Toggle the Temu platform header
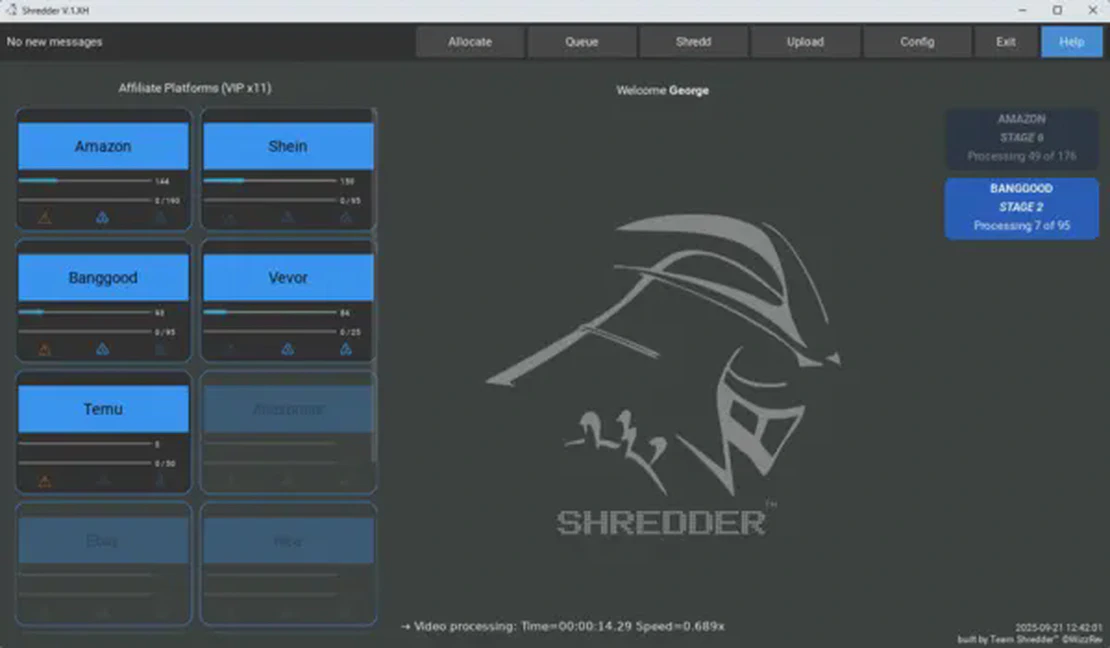Image resolution: width=1110 pixels, height=648 pixels. (x=103, y=408)
